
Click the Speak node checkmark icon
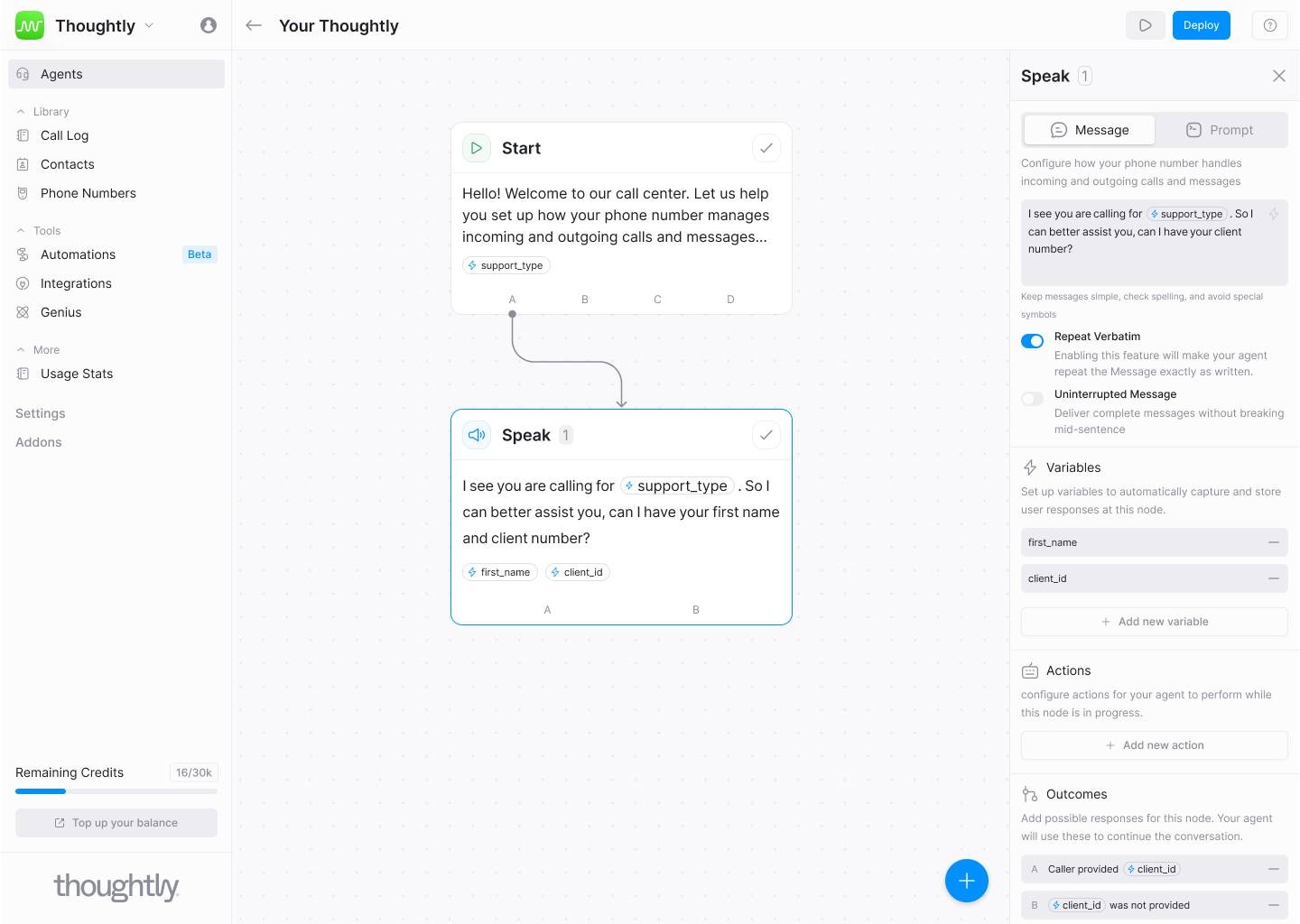tap(766, 435)
